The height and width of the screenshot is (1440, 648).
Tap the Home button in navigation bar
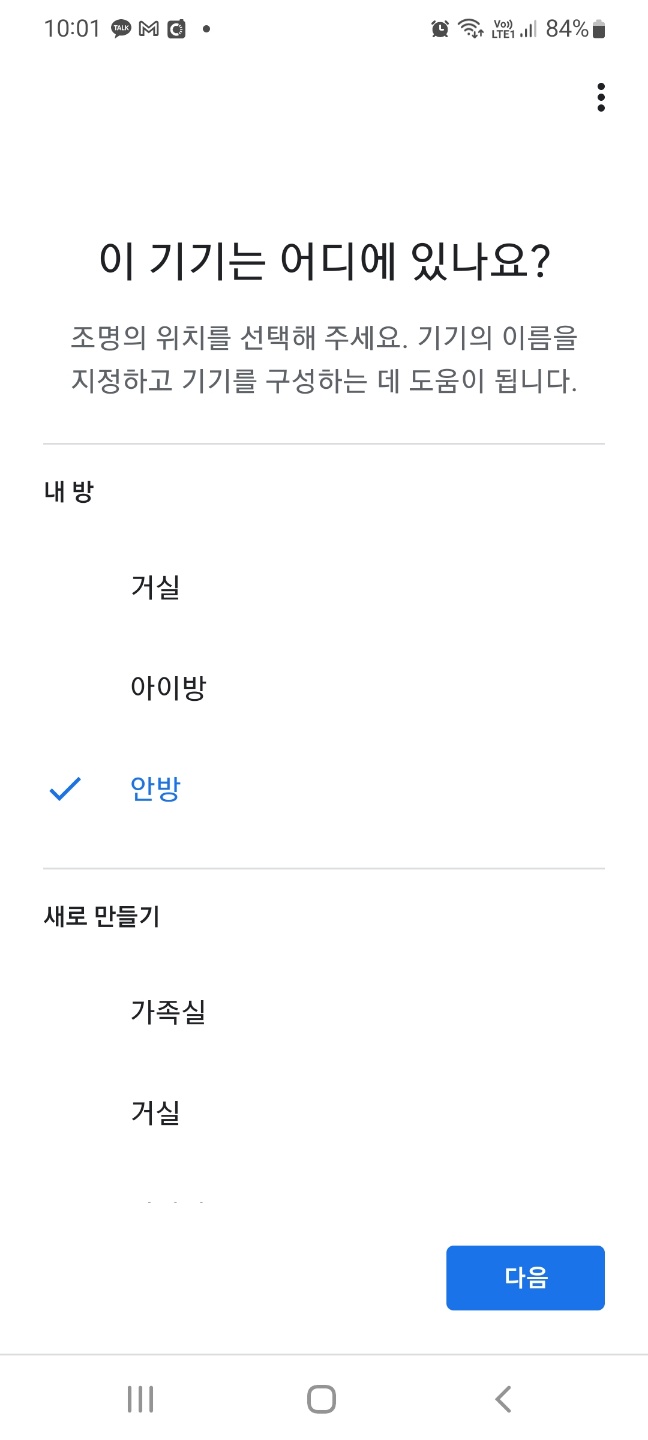pos(320,1400)
